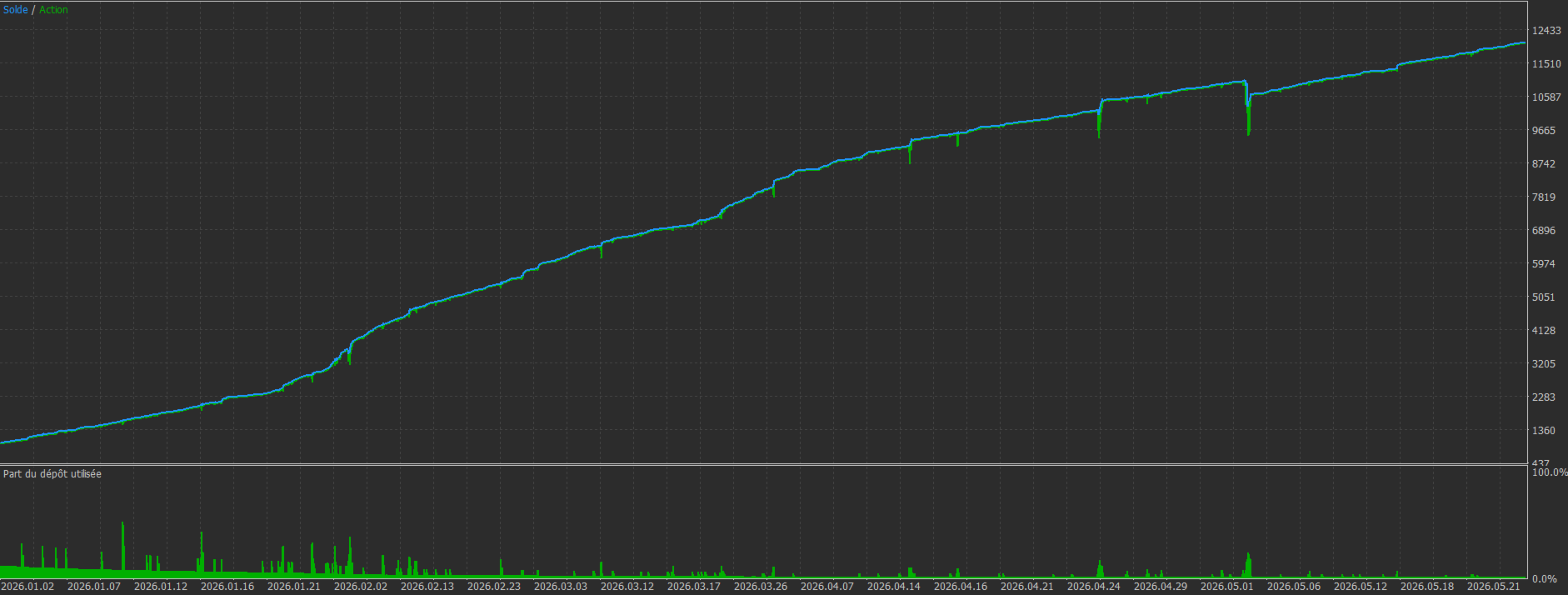
Task: Click the 2026.05.21 date label
Action: pos(1494,587)
